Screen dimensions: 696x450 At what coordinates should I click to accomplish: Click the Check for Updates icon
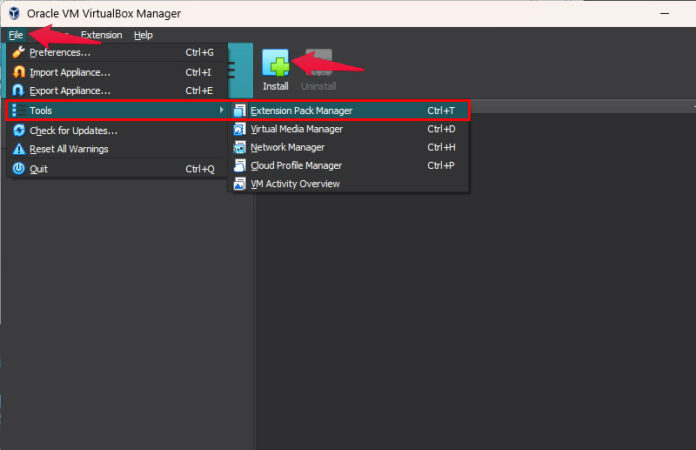[19, 130]
